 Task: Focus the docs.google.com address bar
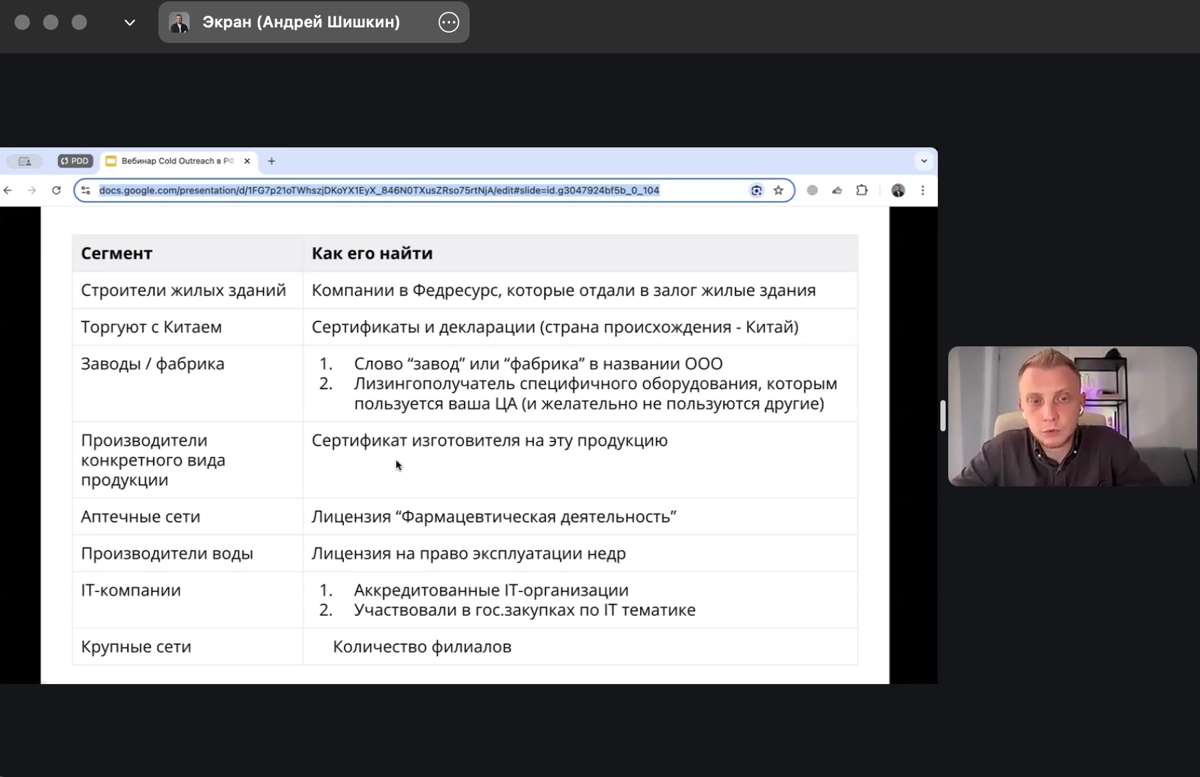click(434, 190)
